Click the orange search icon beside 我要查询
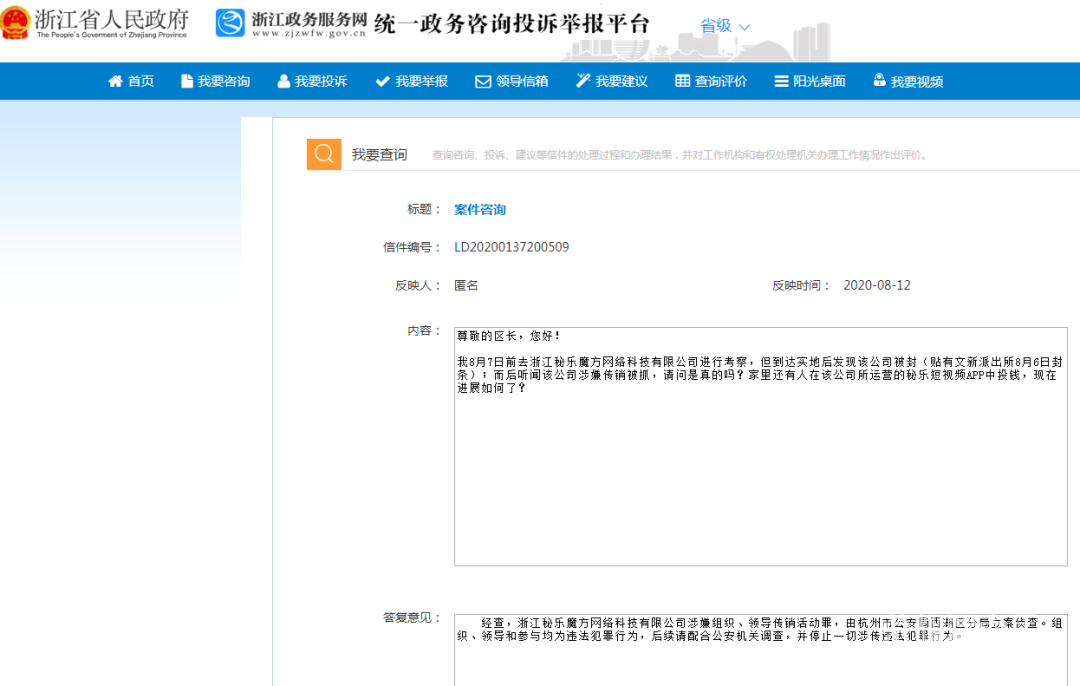Viewport: 1080px width, 686px height. (x=324, y=154)
